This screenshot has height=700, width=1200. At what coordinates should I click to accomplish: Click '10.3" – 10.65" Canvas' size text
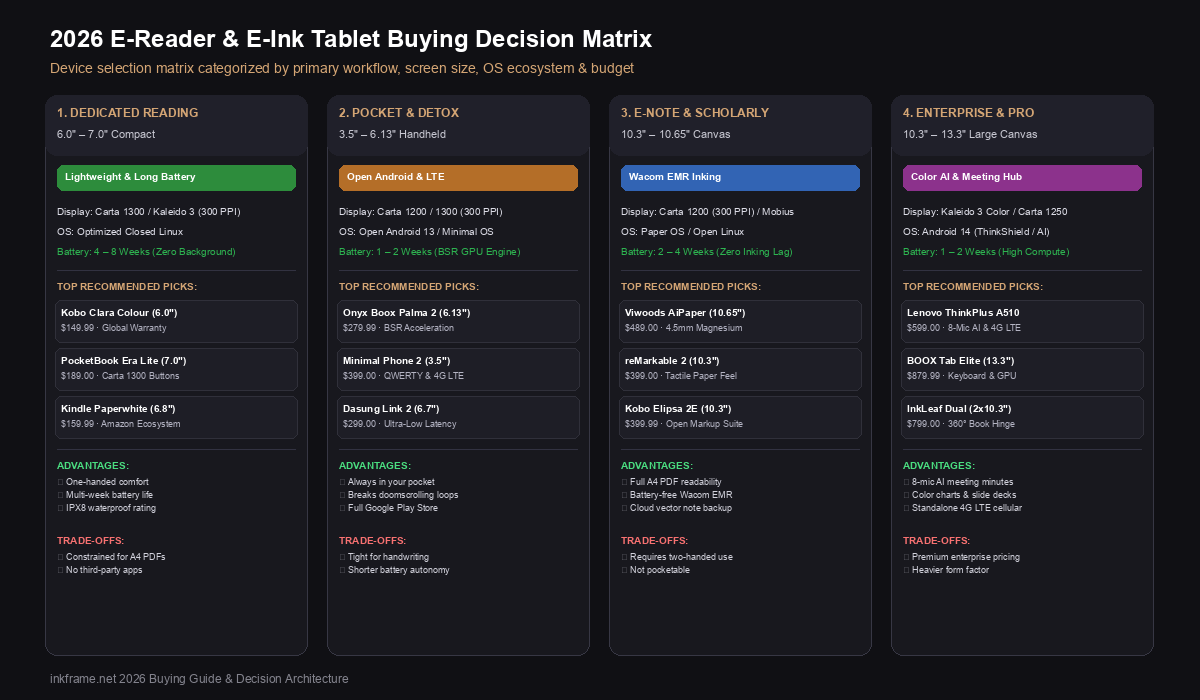(676, 134)
